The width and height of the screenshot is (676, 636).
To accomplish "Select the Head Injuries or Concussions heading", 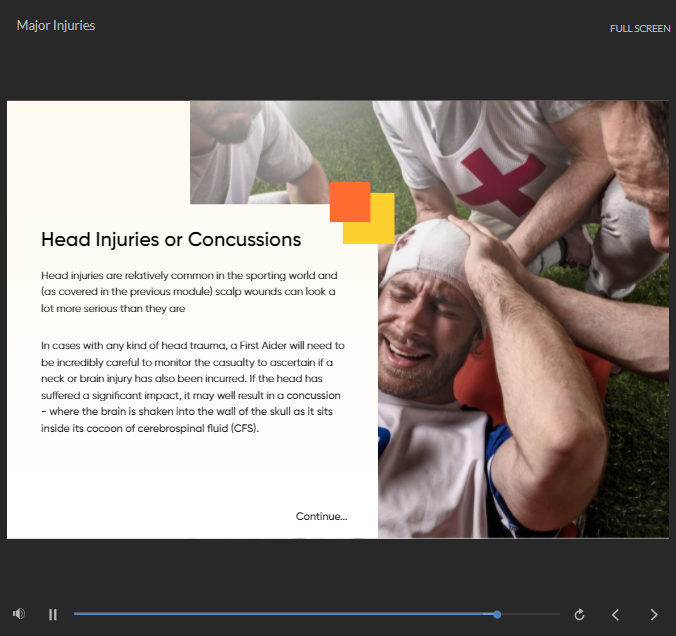I will click(x=171, y=240).
